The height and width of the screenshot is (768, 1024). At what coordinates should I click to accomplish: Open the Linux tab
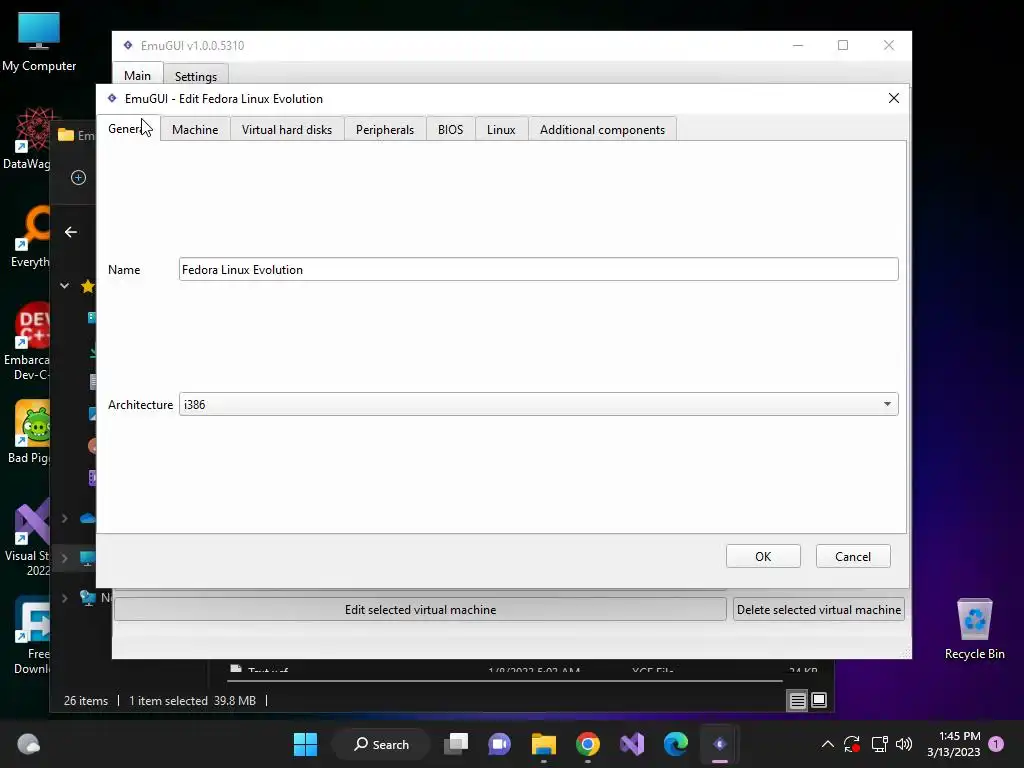tap(501, 129)
